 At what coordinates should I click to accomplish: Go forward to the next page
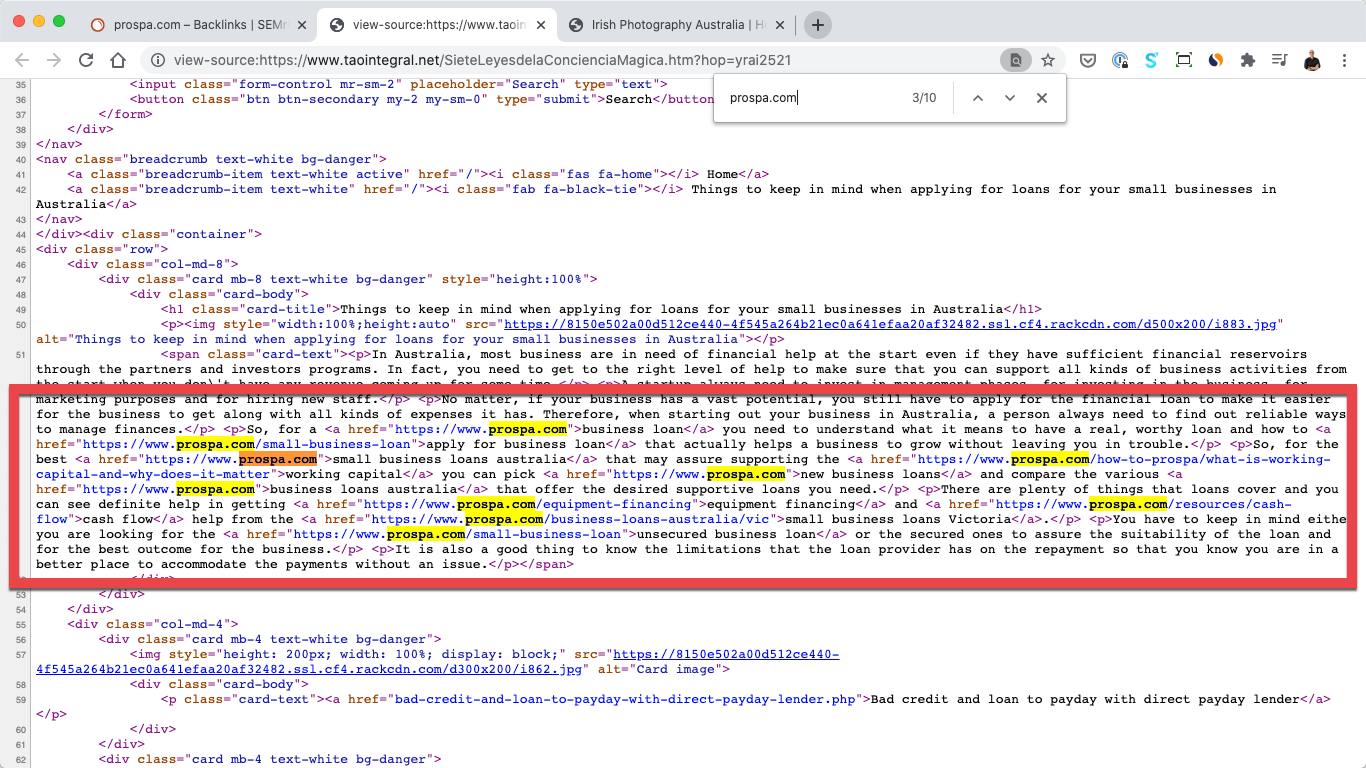(54, 60)
